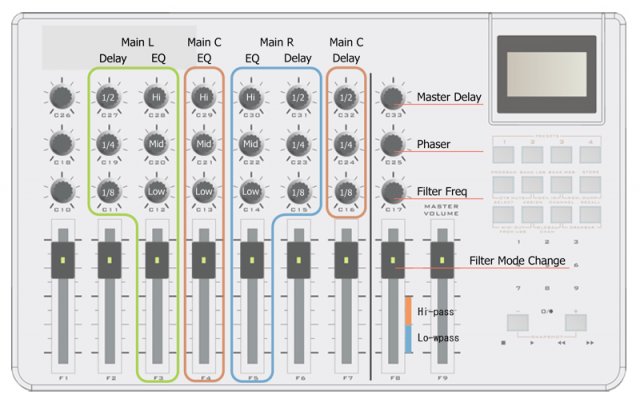Click the unlabeled knob C10

pyautogui.click(x=62, y=192)
